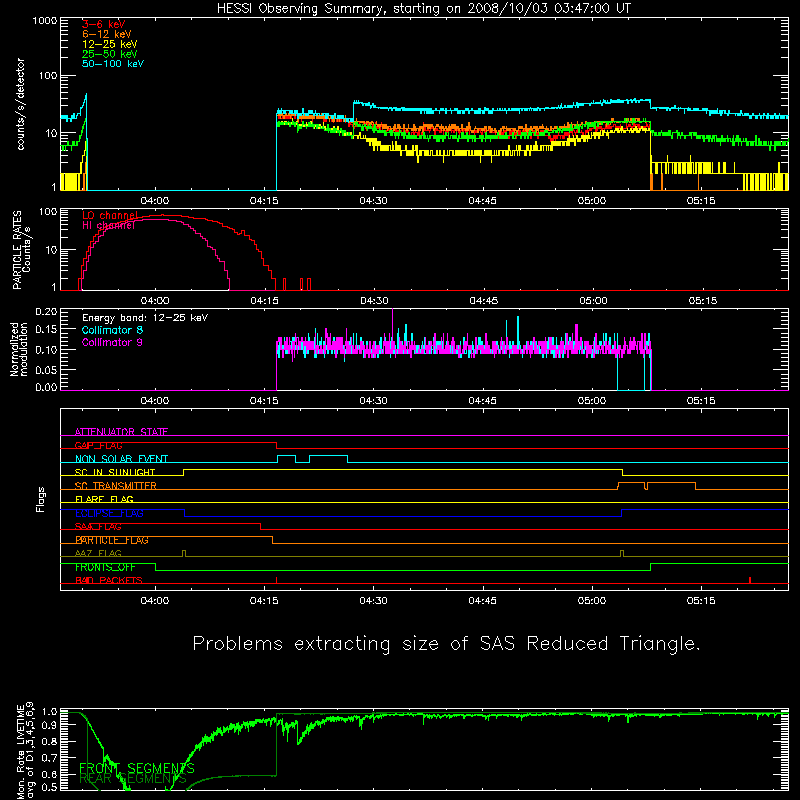Select the Collimator 9 legend entry
This screenshot has width=800, height=800.
(112, 342)
